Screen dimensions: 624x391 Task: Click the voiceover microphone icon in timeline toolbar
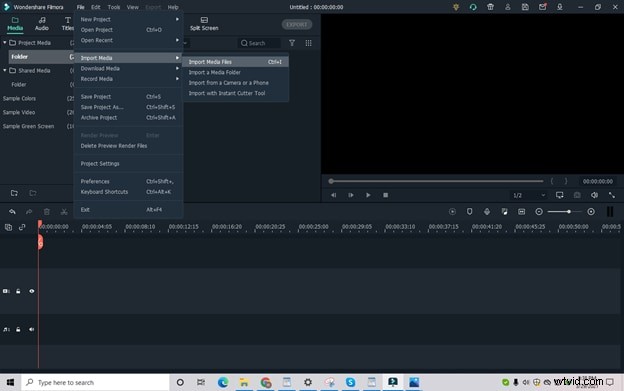(x=487, y=212)
